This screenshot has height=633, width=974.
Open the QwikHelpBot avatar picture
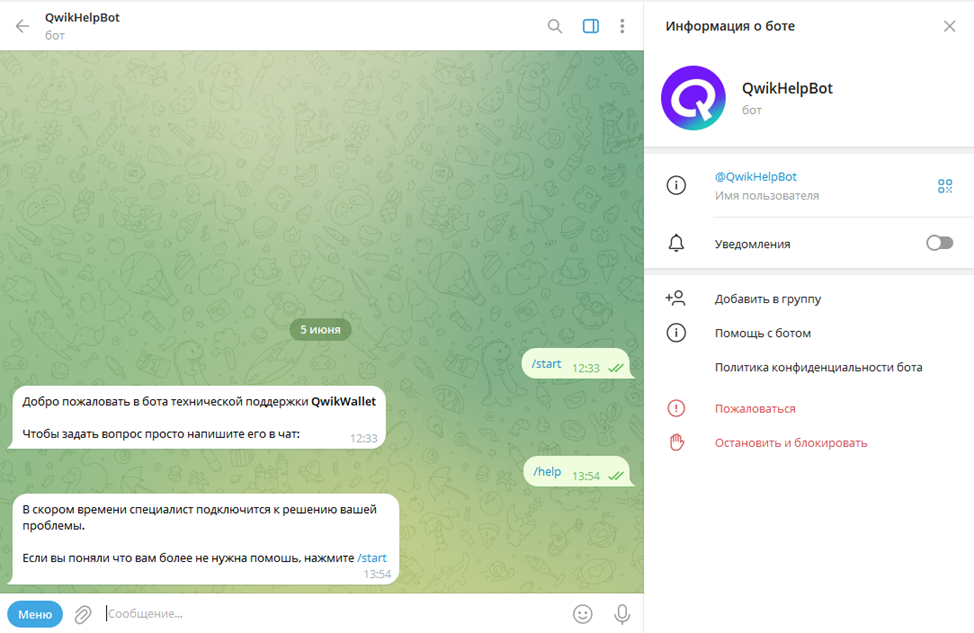pyautogui.click(x=693, y=98)
